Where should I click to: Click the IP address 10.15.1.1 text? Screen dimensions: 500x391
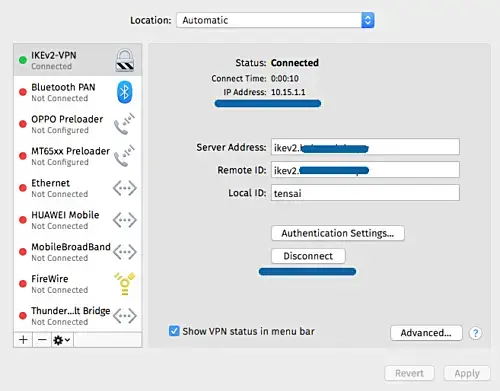(x=288, y=92)
